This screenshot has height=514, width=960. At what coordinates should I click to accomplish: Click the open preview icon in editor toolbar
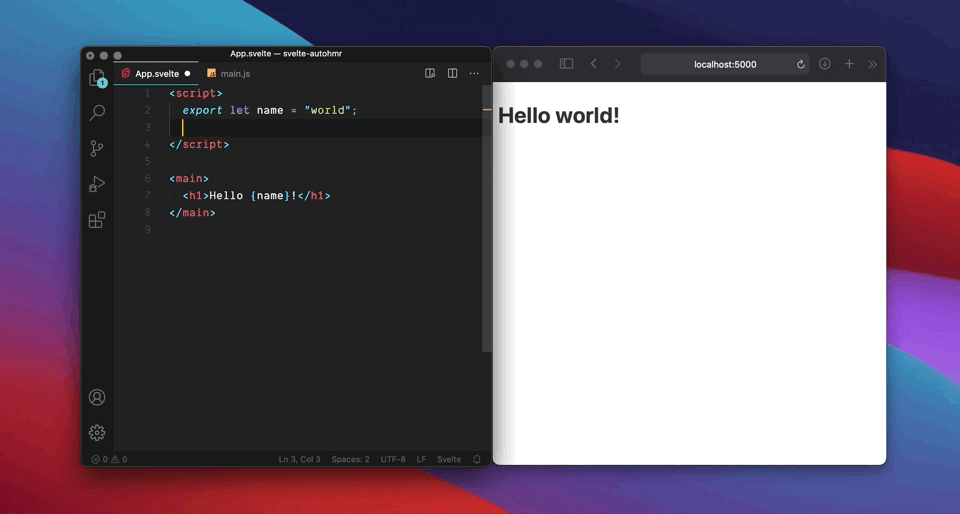point(430,73)
